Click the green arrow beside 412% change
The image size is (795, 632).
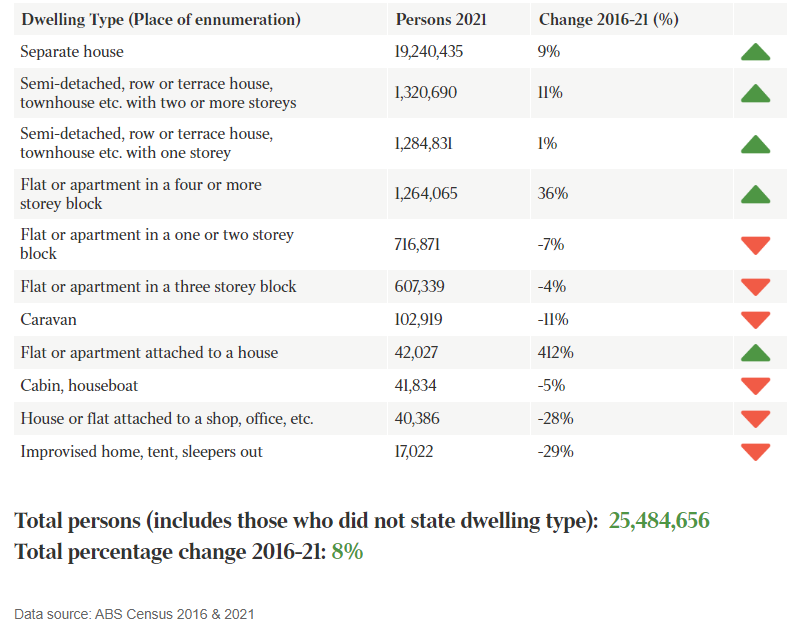tap(755, 353)
